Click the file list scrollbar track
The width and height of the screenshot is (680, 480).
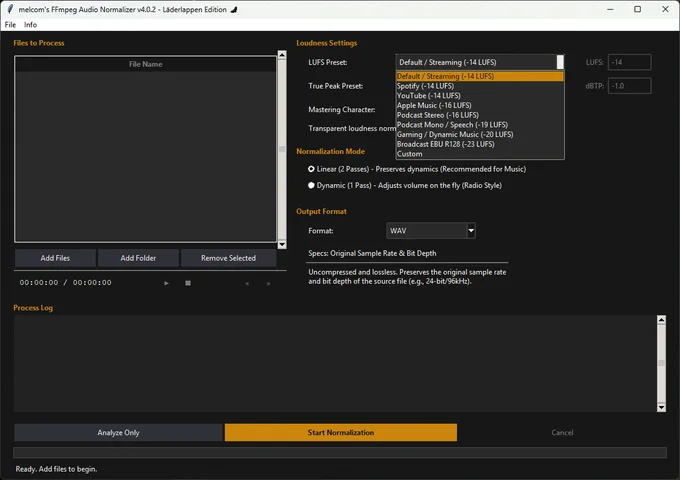[282, 150]
